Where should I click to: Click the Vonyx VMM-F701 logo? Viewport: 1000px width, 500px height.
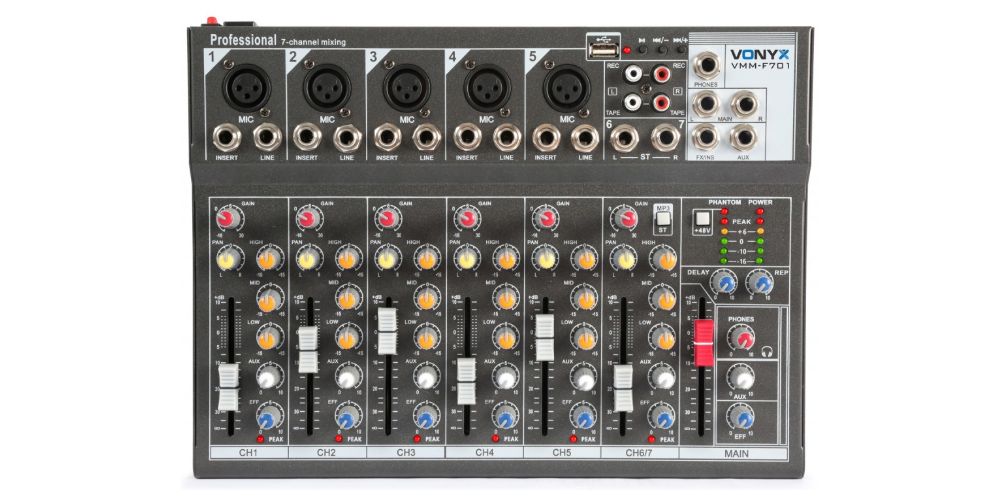760,59
